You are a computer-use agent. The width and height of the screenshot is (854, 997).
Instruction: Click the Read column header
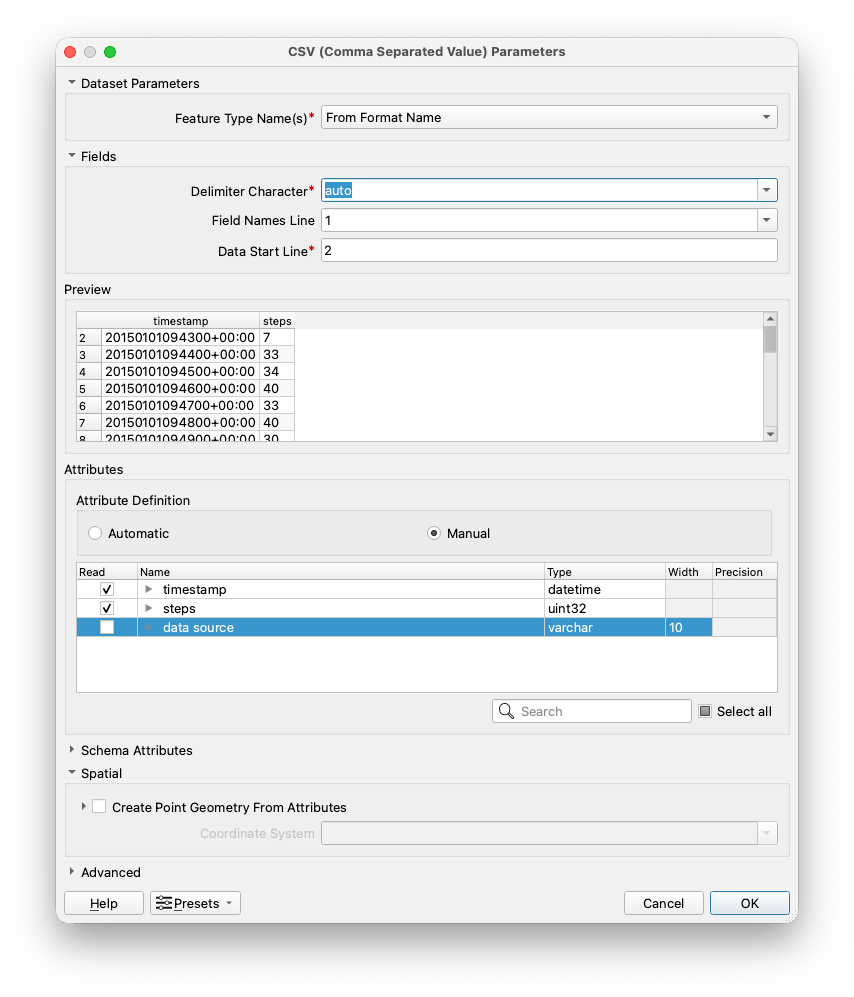[x=107, y=572]
